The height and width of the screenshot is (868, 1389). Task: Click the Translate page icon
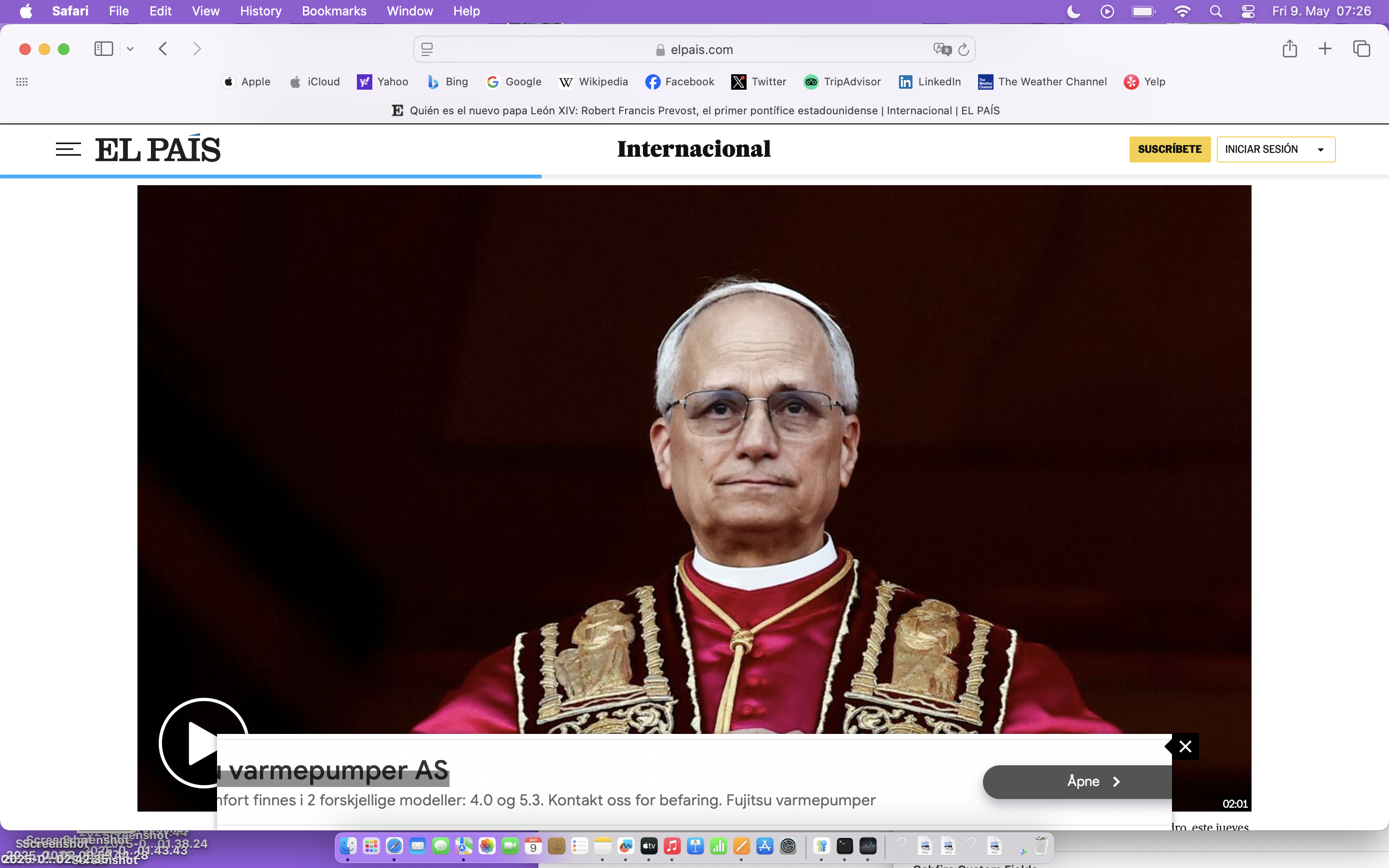pos(942,49)
